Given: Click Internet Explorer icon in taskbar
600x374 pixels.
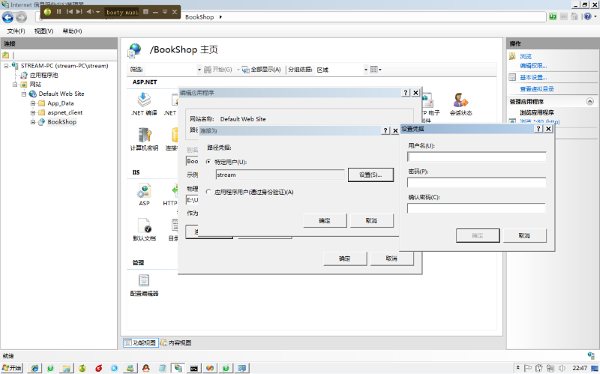Looking at the screenshot, I should click(34, 368).
